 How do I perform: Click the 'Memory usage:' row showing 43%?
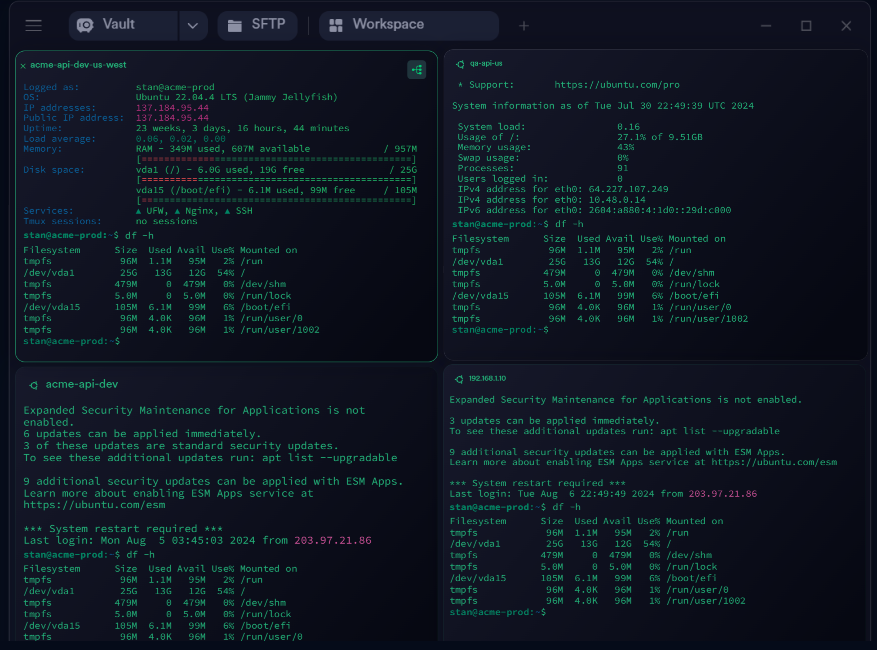[546, 148]
